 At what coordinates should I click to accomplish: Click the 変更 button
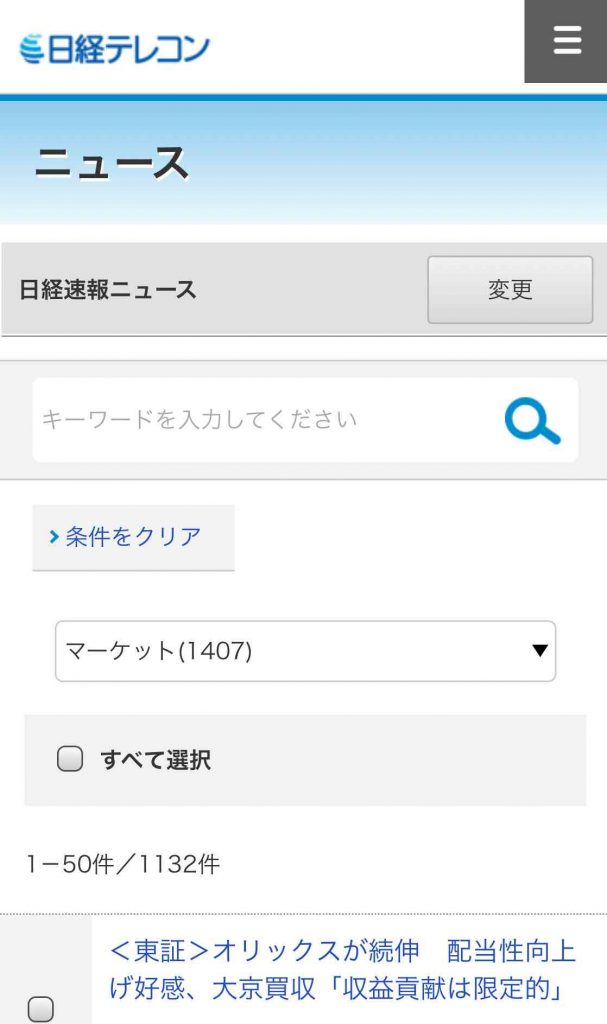pos(510,289)
